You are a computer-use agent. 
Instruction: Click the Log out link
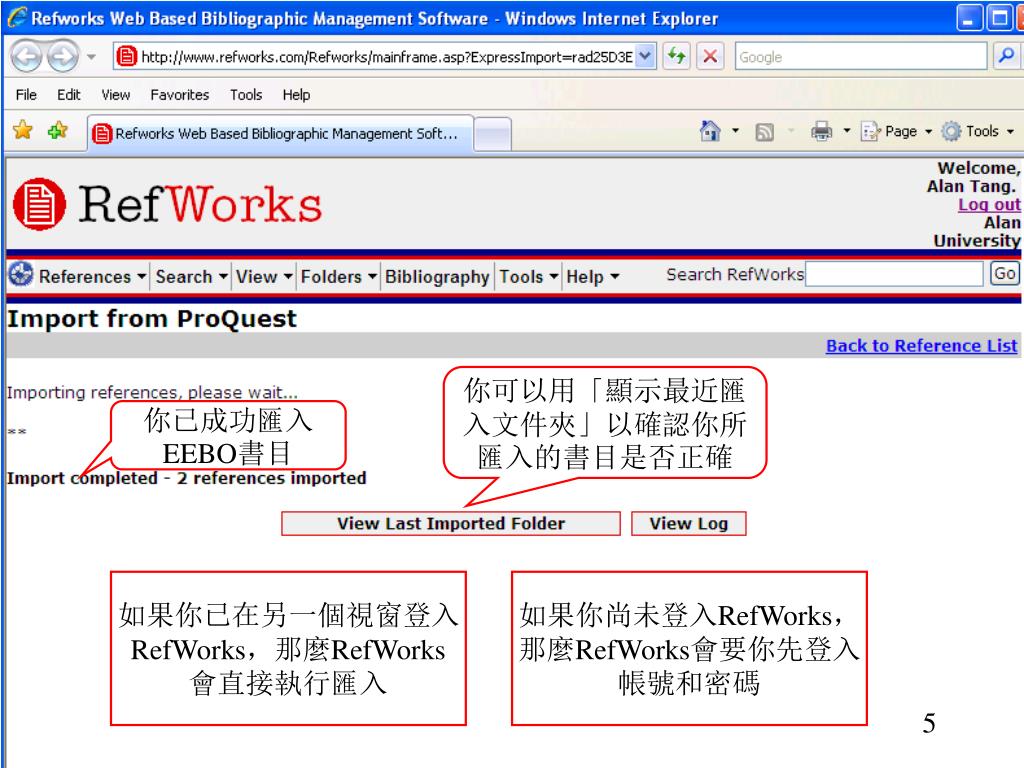tap(989, 204)
